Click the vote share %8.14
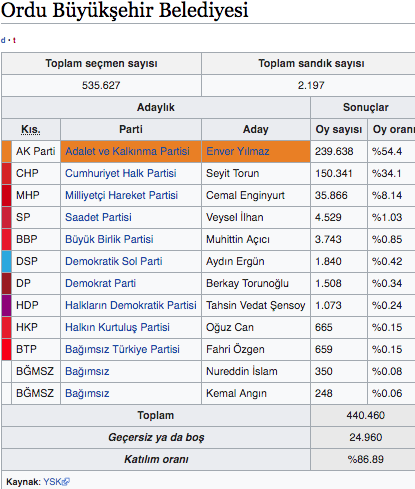Viewport: 415px width, 489px height. (387, 195)
